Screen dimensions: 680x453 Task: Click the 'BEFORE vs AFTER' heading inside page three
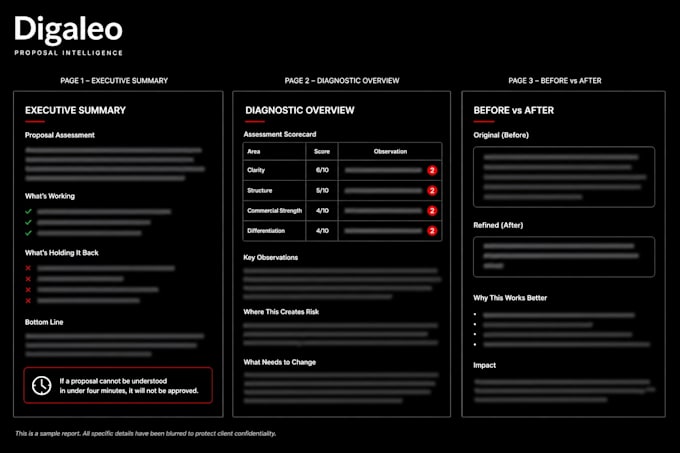click(x=513, y=111)
